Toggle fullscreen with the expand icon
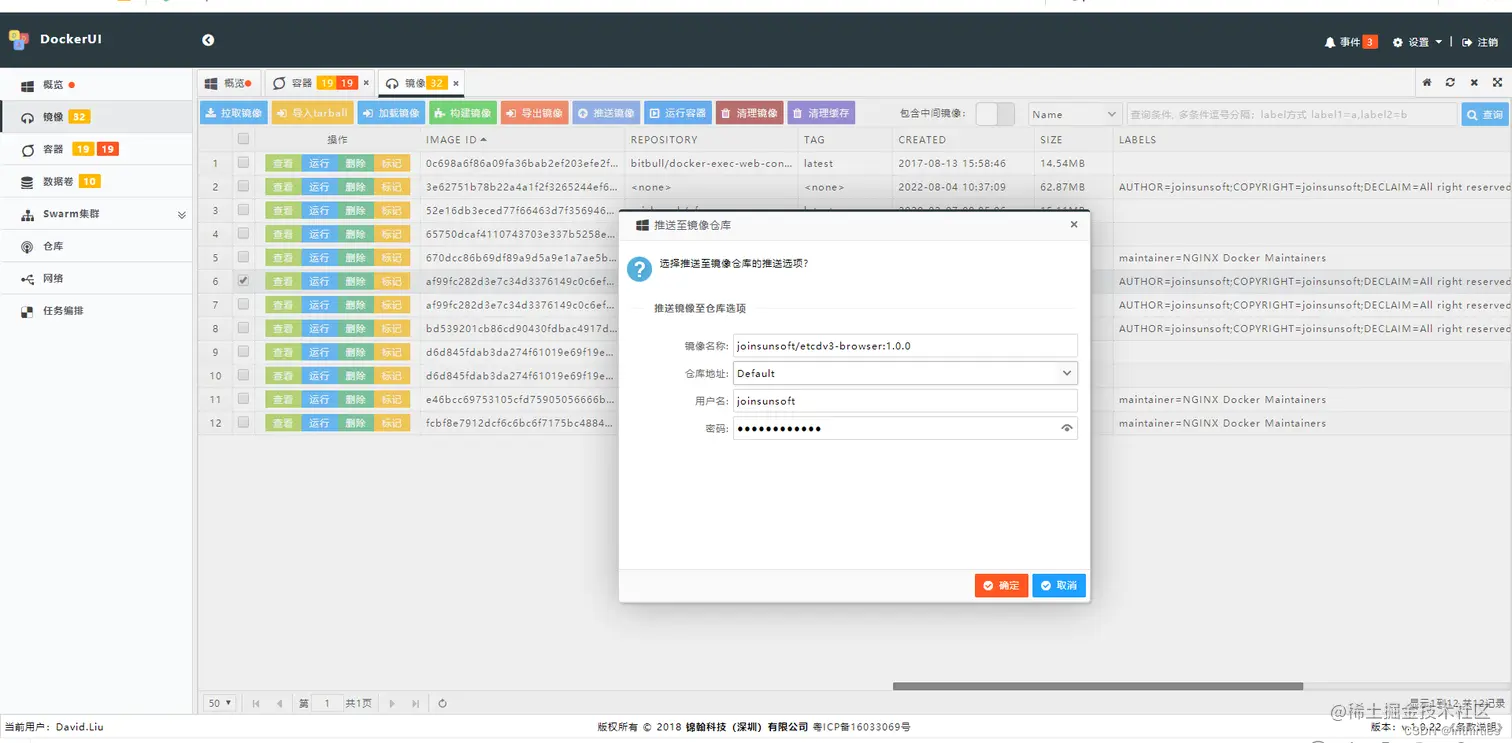The image size is (1512, 743). tap(1497, 83)
